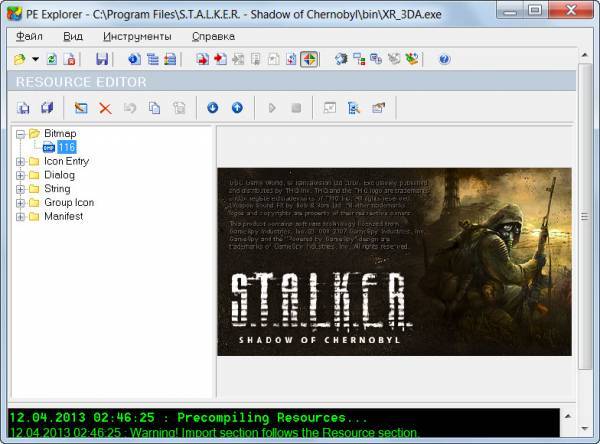Open Export viewer with red right-arrow page icon

click(202, 59)
